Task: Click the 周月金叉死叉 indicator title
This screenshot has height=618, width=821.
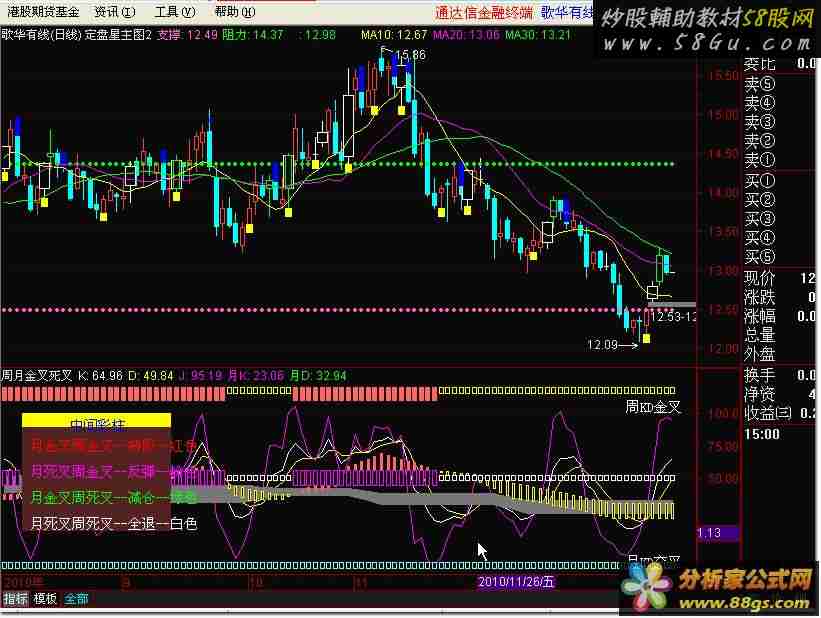Action: (x=37, y=376)
